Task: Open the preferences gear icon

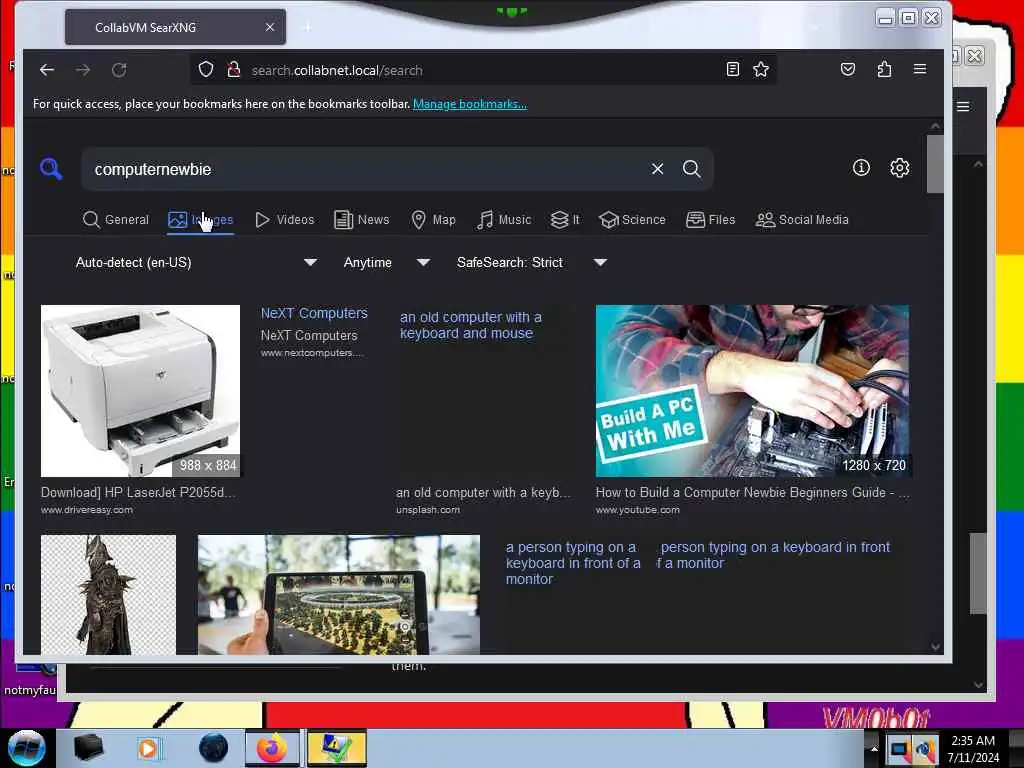Action: tap(900, 168)
